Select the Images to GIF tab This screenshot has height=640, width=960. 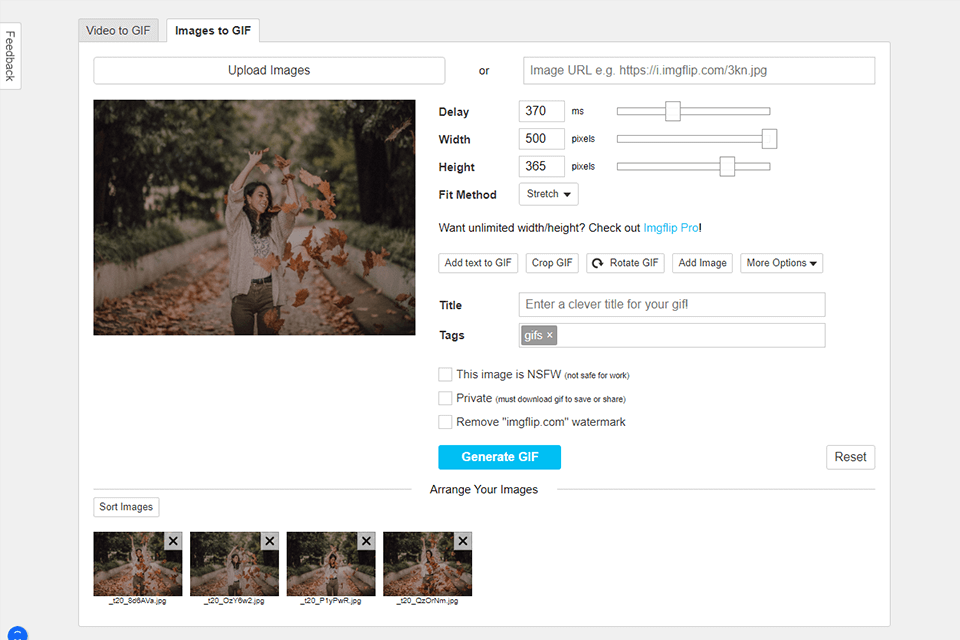212,30
